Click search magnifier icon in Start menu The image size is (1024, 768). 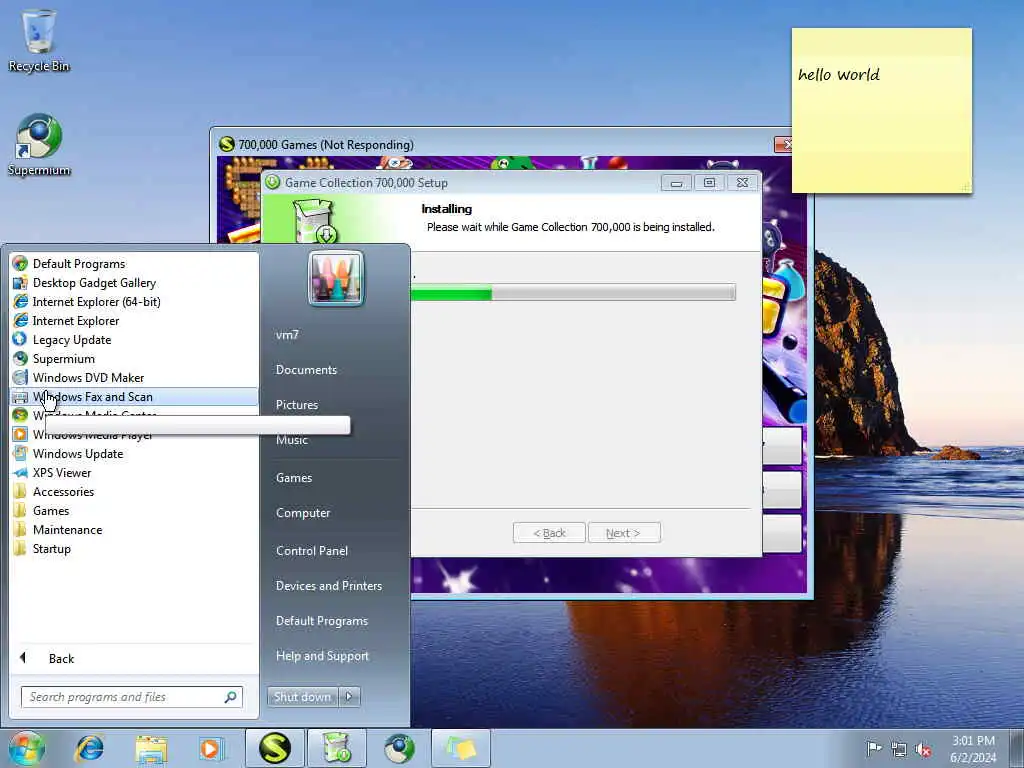(230, 697)
